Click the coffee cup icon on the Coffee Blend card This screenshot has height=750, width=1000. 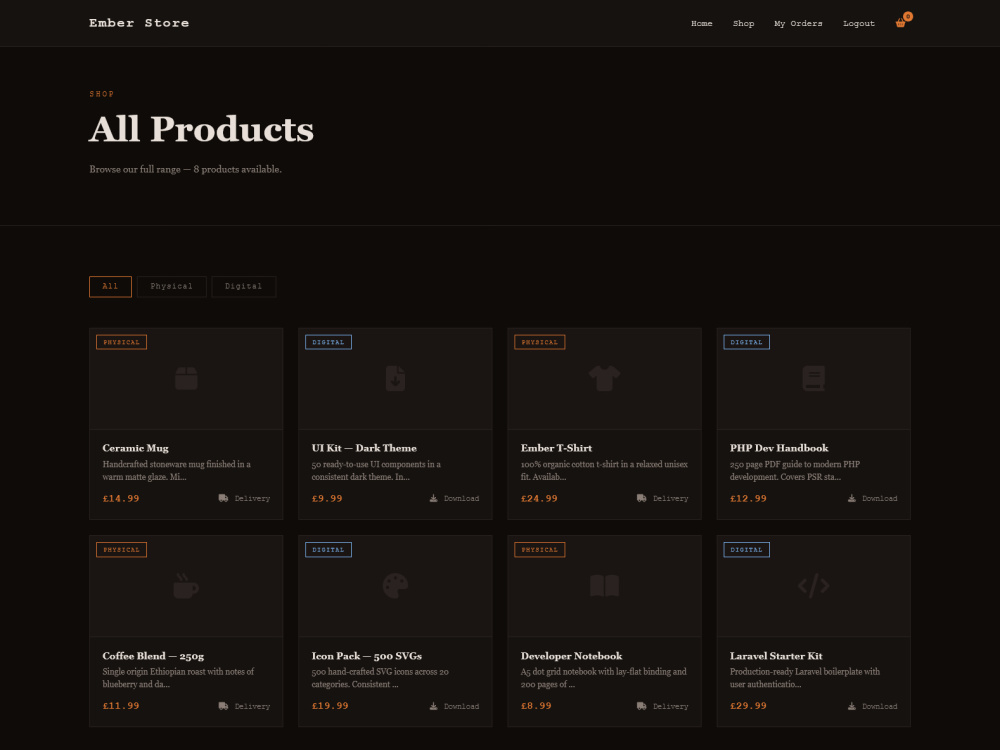[x=186, y=585]
